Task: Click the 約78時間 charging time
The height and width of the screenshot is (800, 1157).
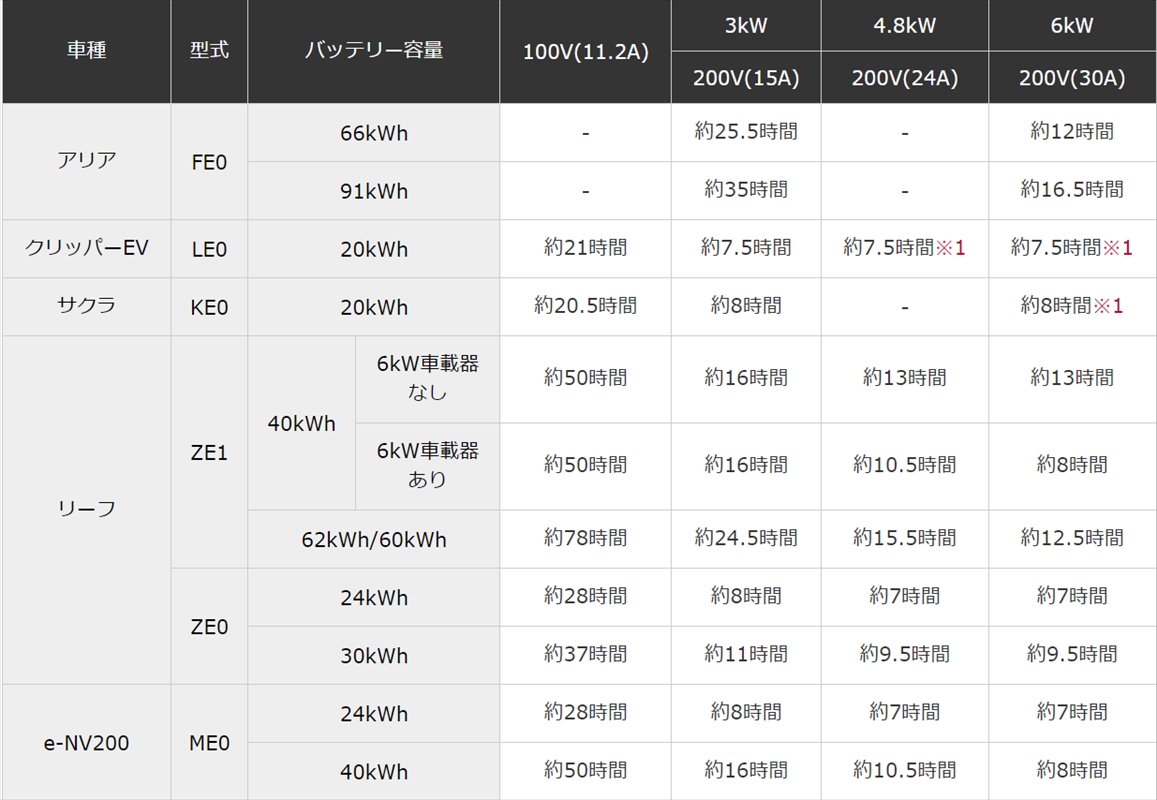Action: 585,538
